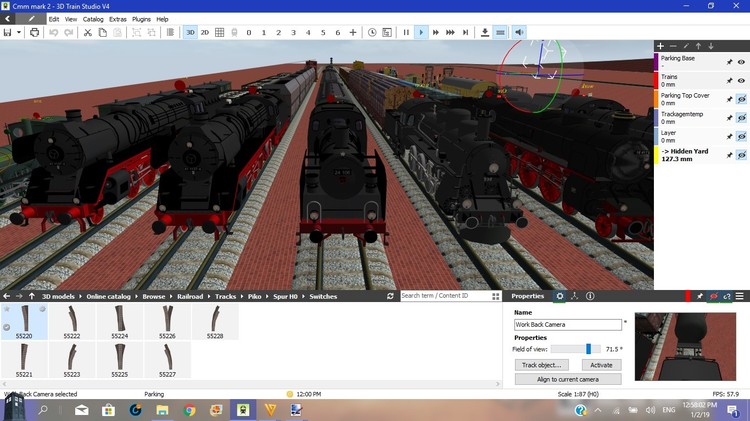Add a new camera with the plus icon

[x=353, y=33]
